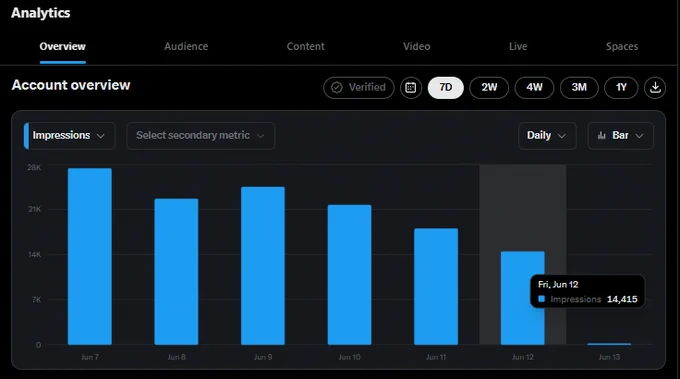Image resolution: width=680 pixels, height=379 pixels.
Task: Click the Jun 7 impressions bar
Action: click(90, 257)
